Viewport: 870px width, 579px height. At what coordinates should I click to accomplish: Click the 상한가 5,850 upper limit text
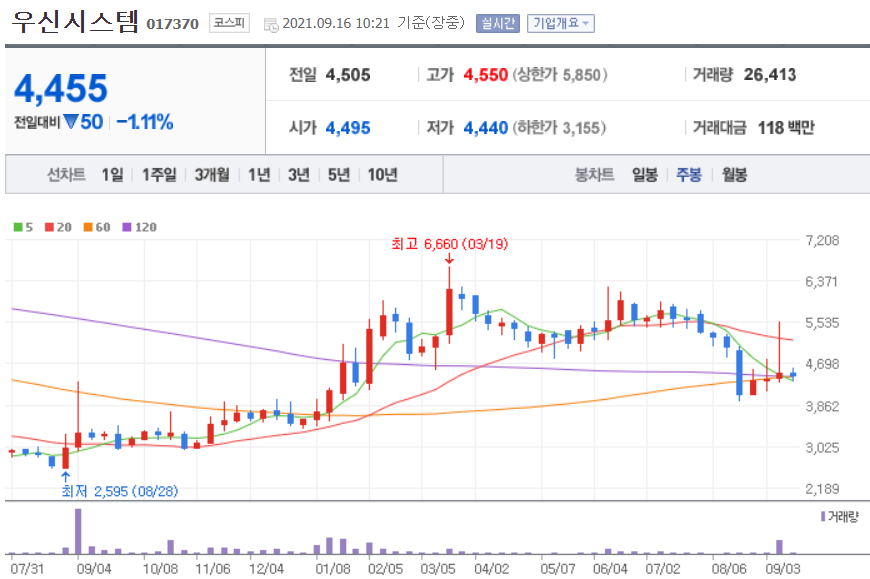pyautogui.click(x=559, y=74)
